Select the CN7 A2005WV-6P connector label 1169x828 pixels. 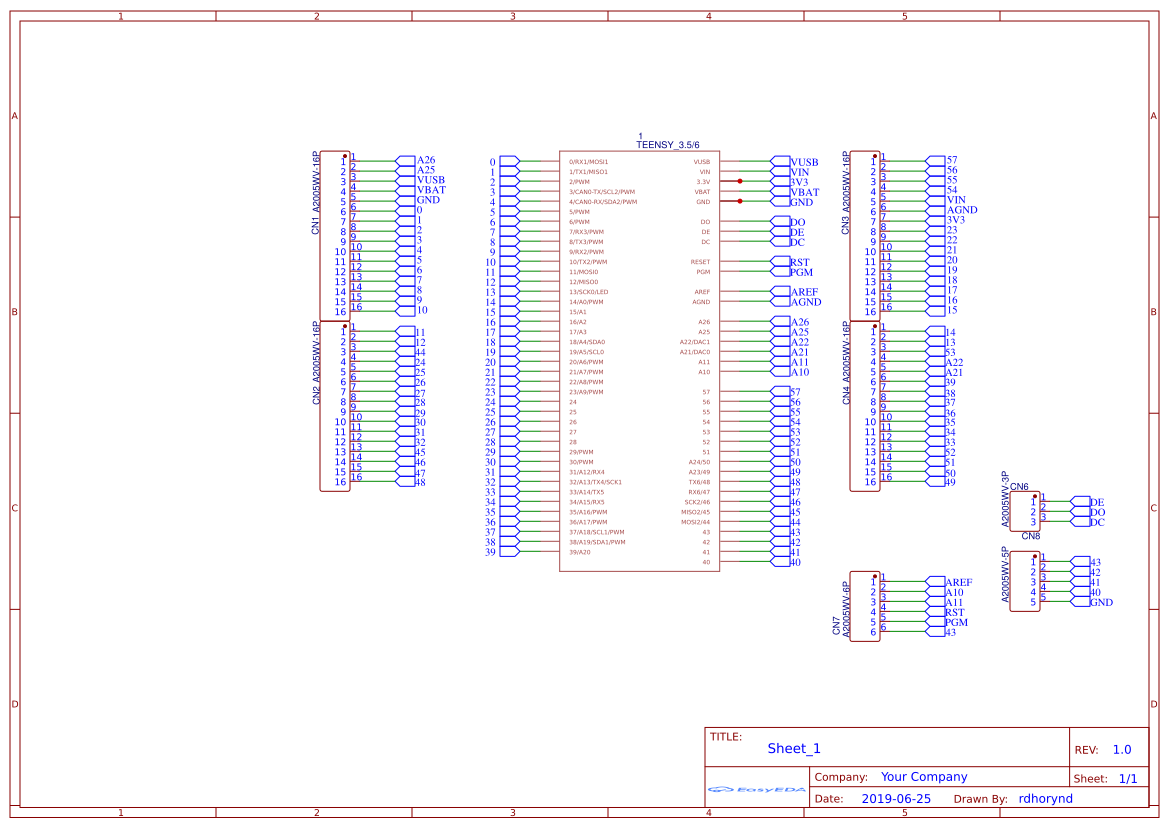[x=841, y=610]
